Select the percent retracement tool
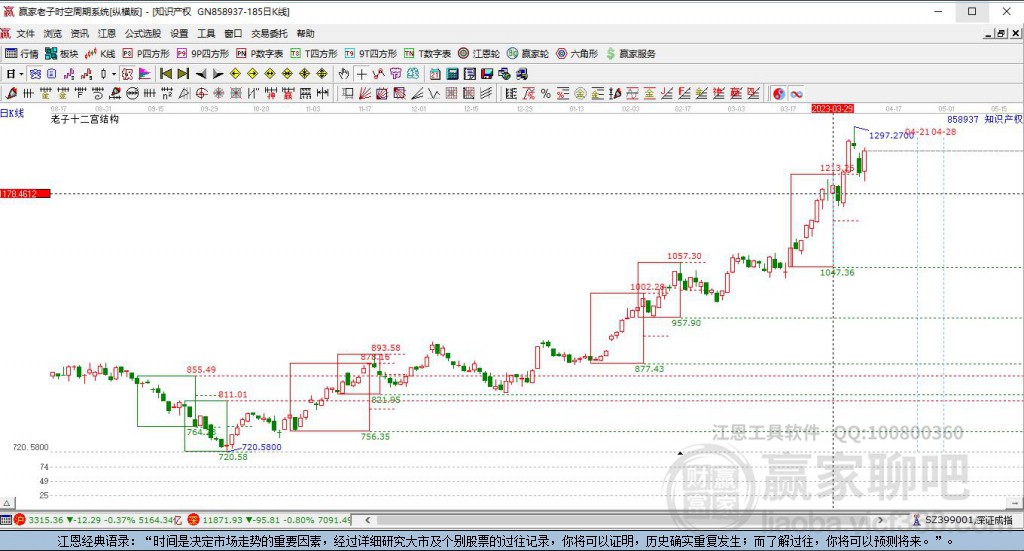This screenshot has height=551, width=1024. (545, 93)
